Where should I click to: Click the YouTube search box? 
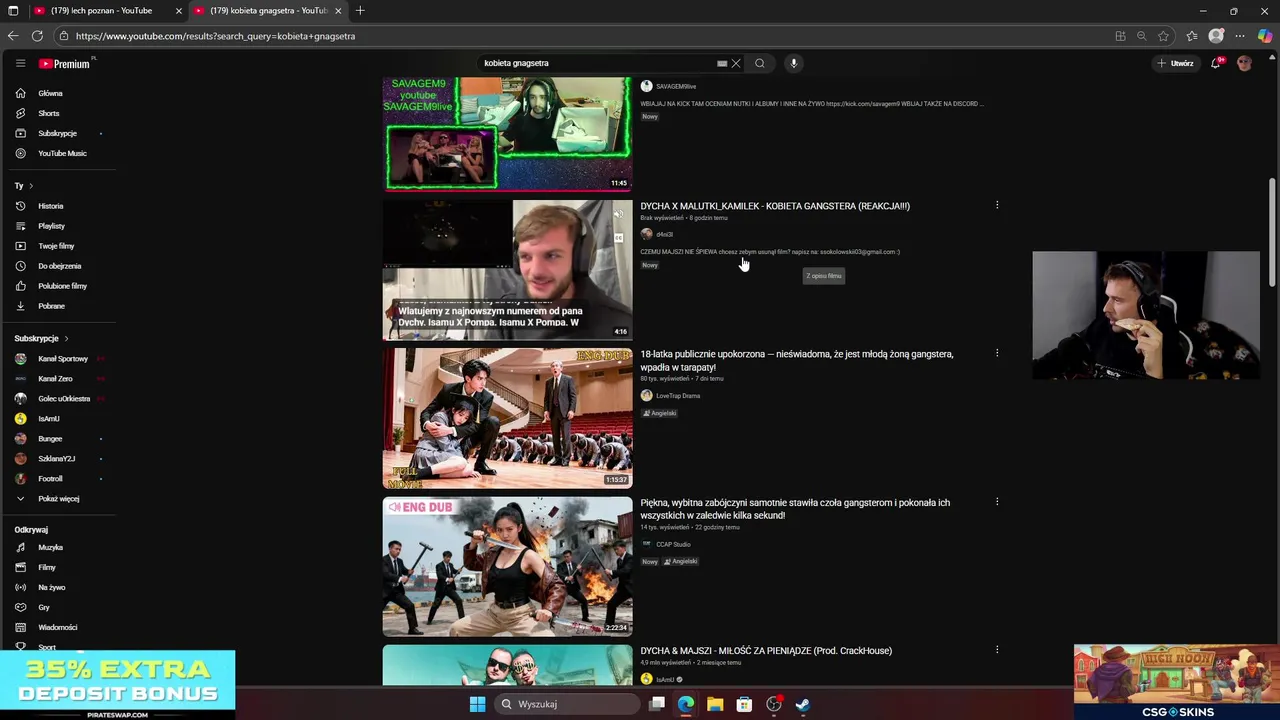click(598, 63)
